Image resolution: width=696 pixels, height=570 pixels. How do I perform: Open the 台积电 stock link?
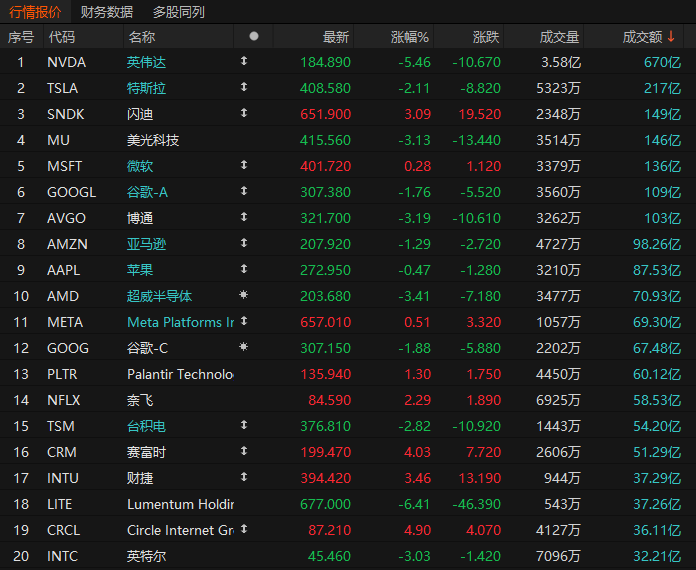point(146,426)
